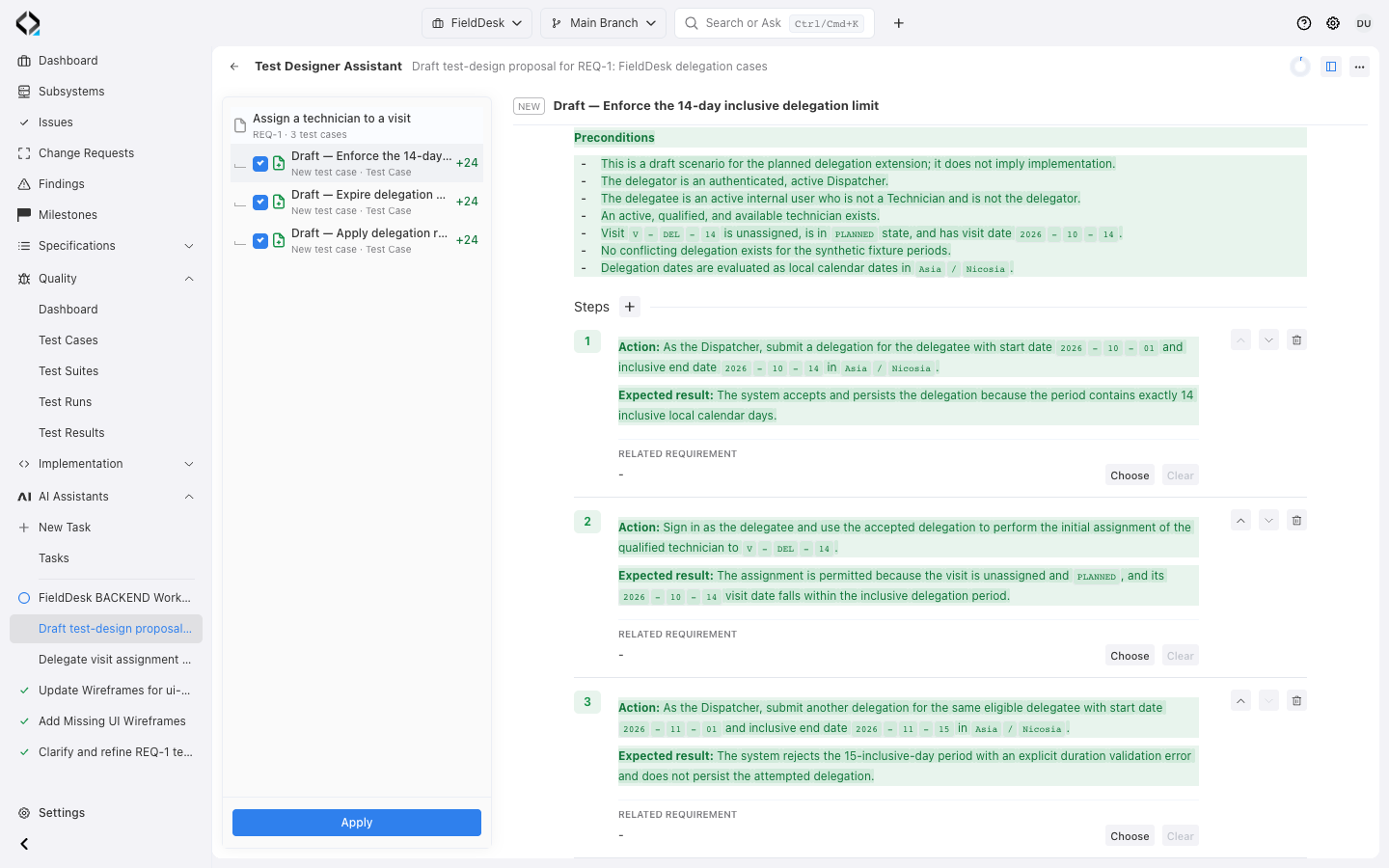
Task: Select Assign a technician to a visit item
Action: (x=357, y=125)
